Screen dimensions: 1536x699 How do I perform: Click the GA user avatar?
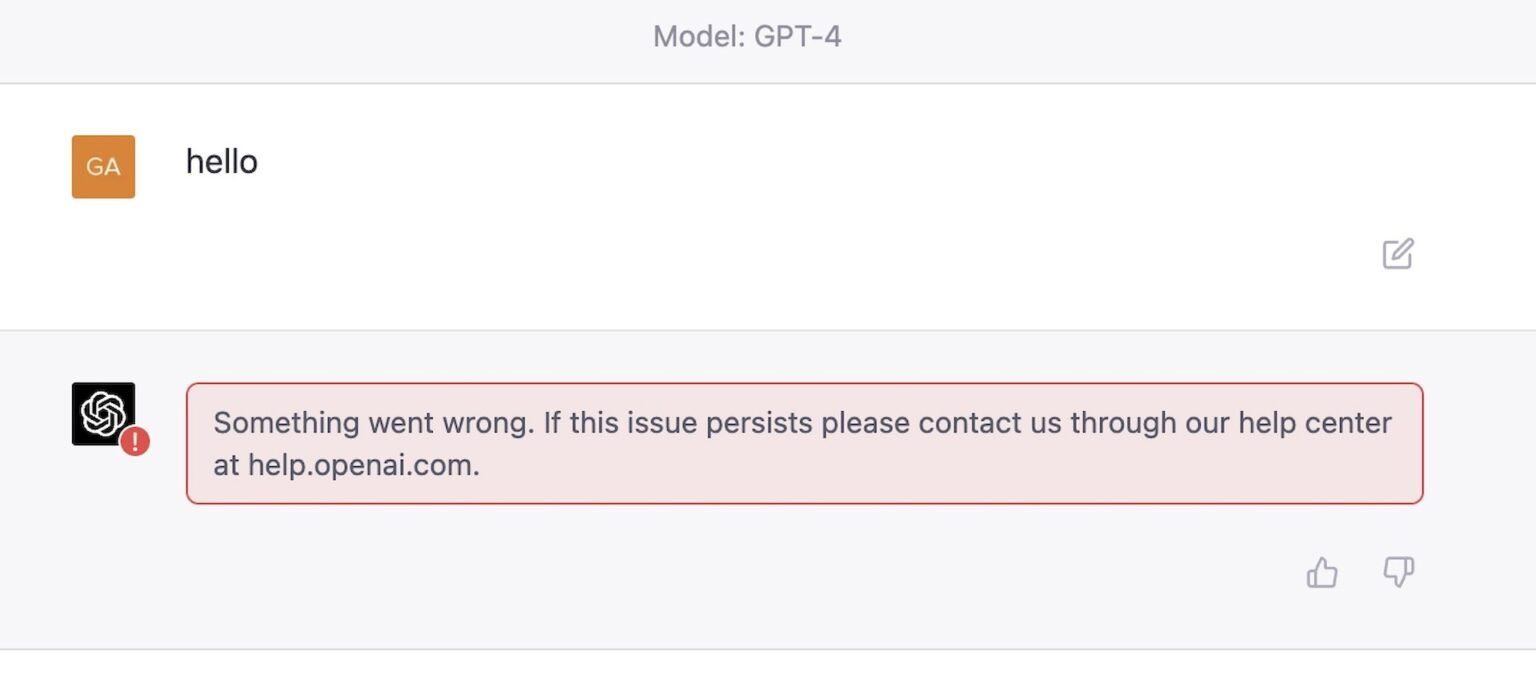click(x=103, y=166)
